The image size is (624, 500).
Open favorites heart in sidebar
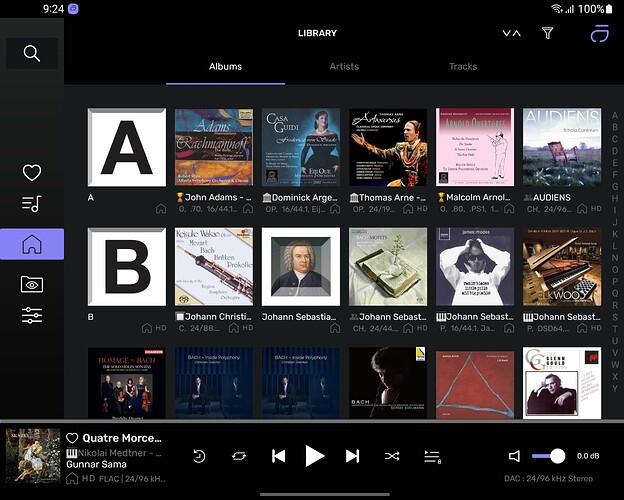click(32, 172)
